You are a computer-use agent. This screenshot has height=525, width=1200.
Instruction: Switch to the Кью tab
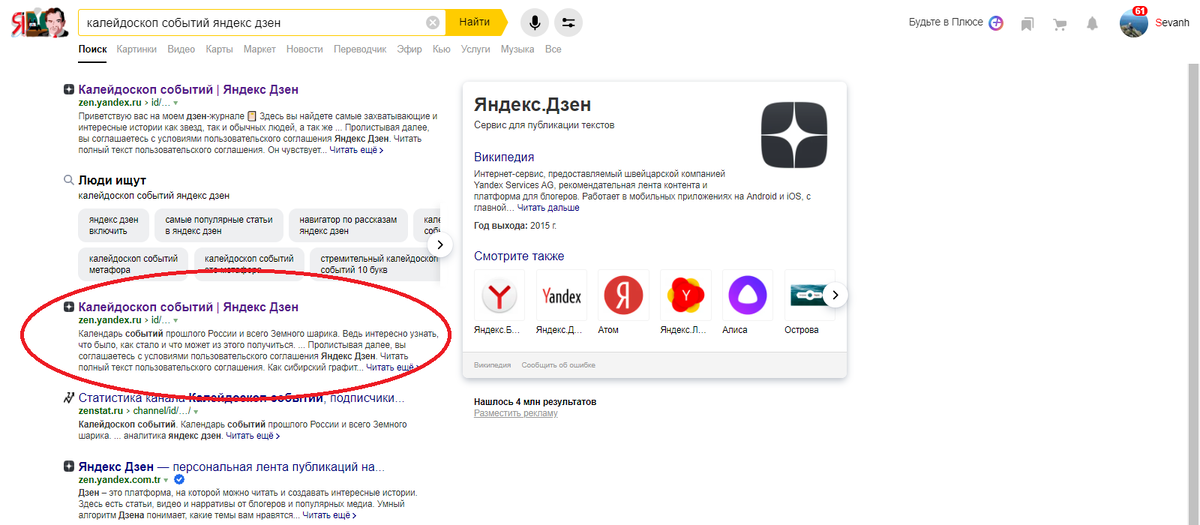point(441,49)
